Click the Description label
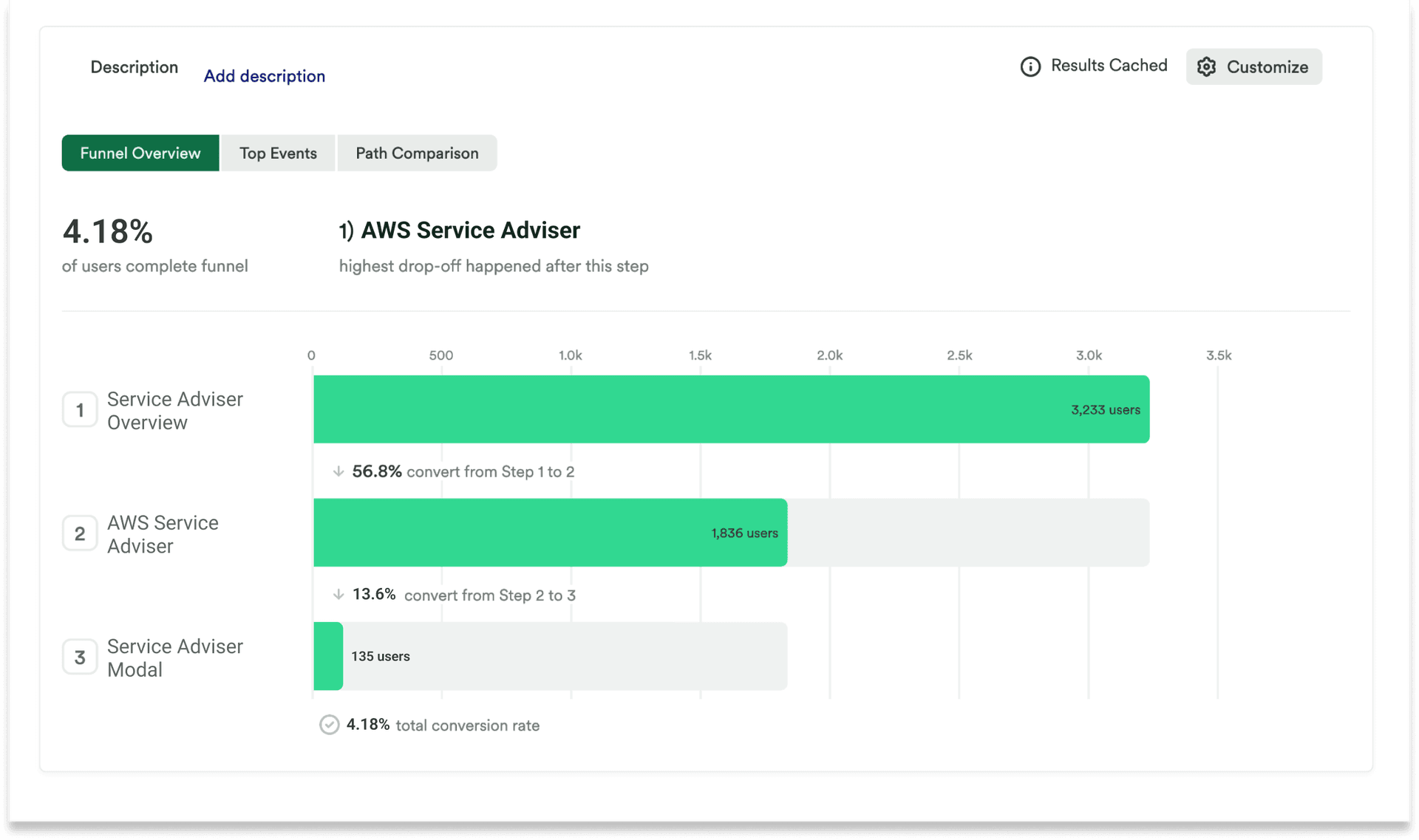 (x=134, y=66)
